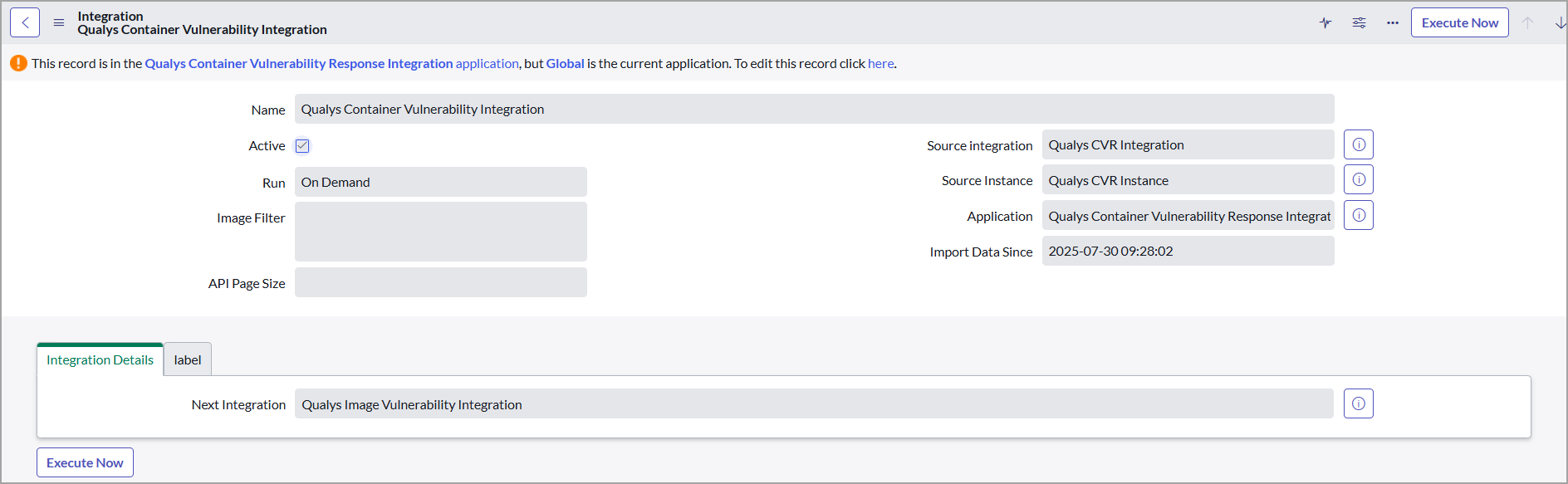The height and width of the screenshot is (484, 1568).
Task: Click the Image Filter text area
Action: point(441,232)
